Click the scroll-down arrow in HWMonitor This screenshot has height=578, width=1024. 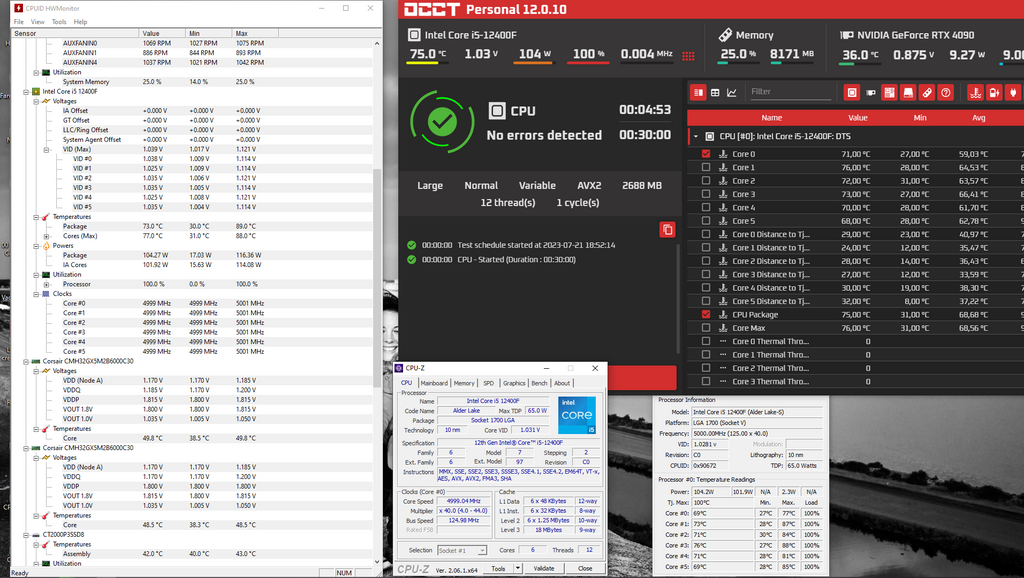pyautogui.click(x=376, y=561)
